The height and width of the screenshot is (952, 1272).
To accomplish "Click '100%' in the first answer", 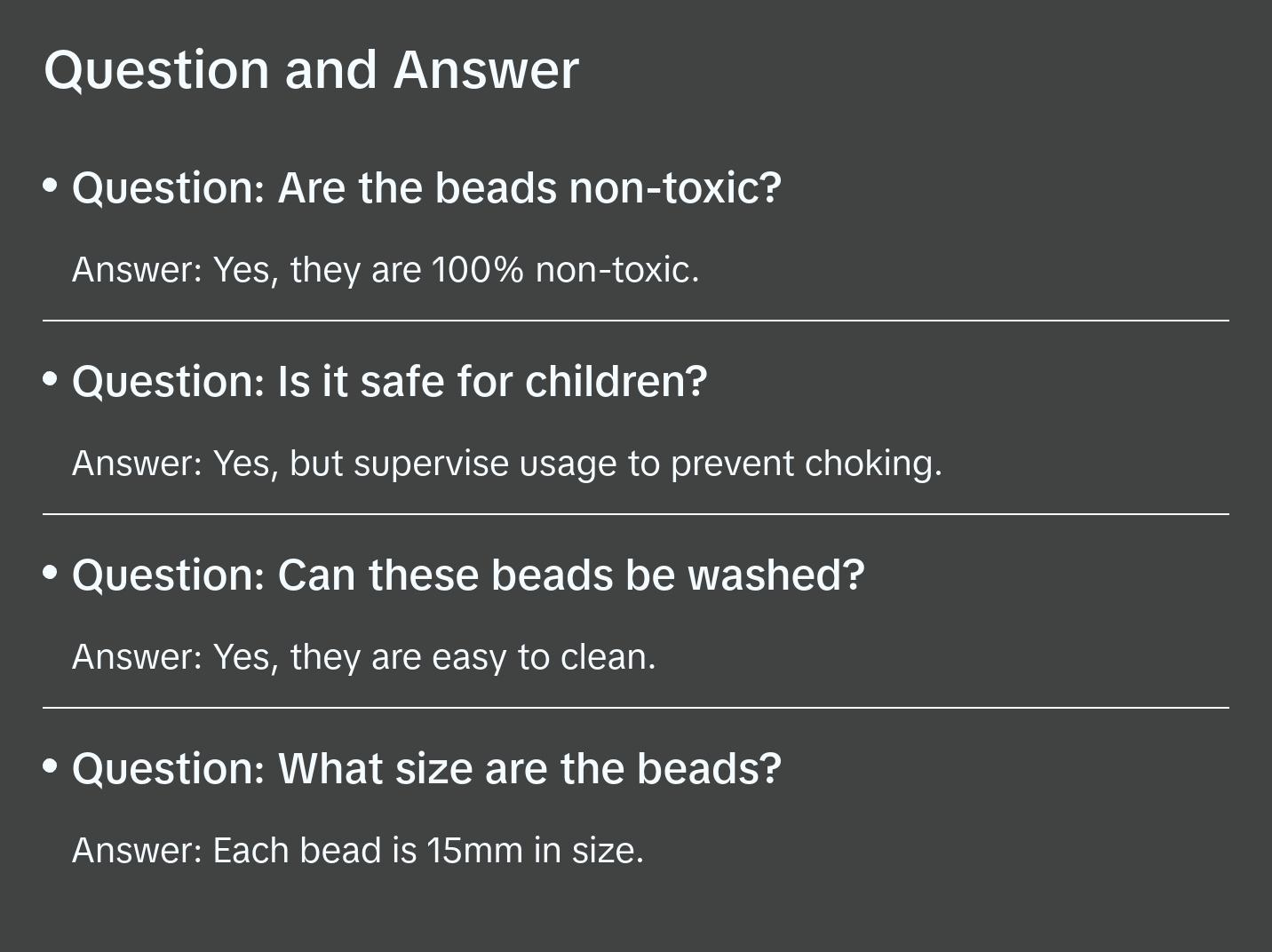I will 478,270.
